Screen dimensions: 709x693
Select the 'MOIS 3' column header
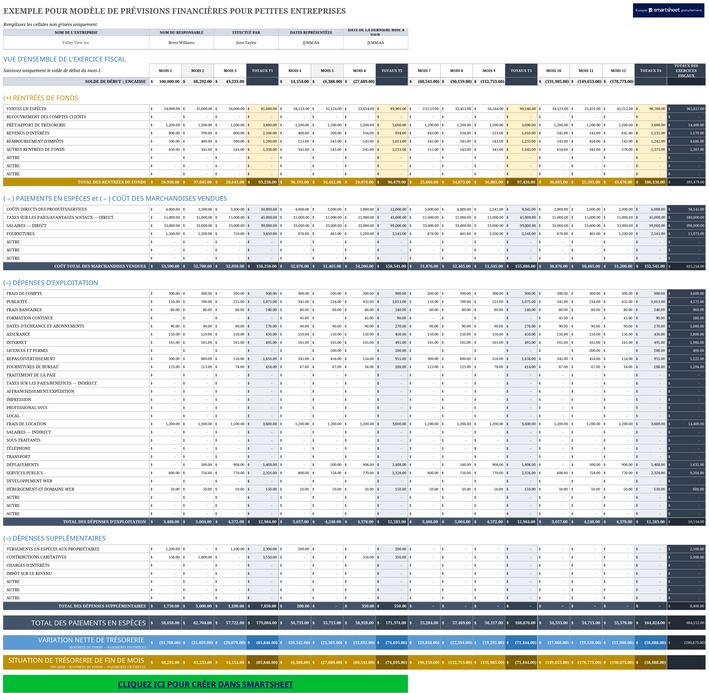tap(230, 71)
